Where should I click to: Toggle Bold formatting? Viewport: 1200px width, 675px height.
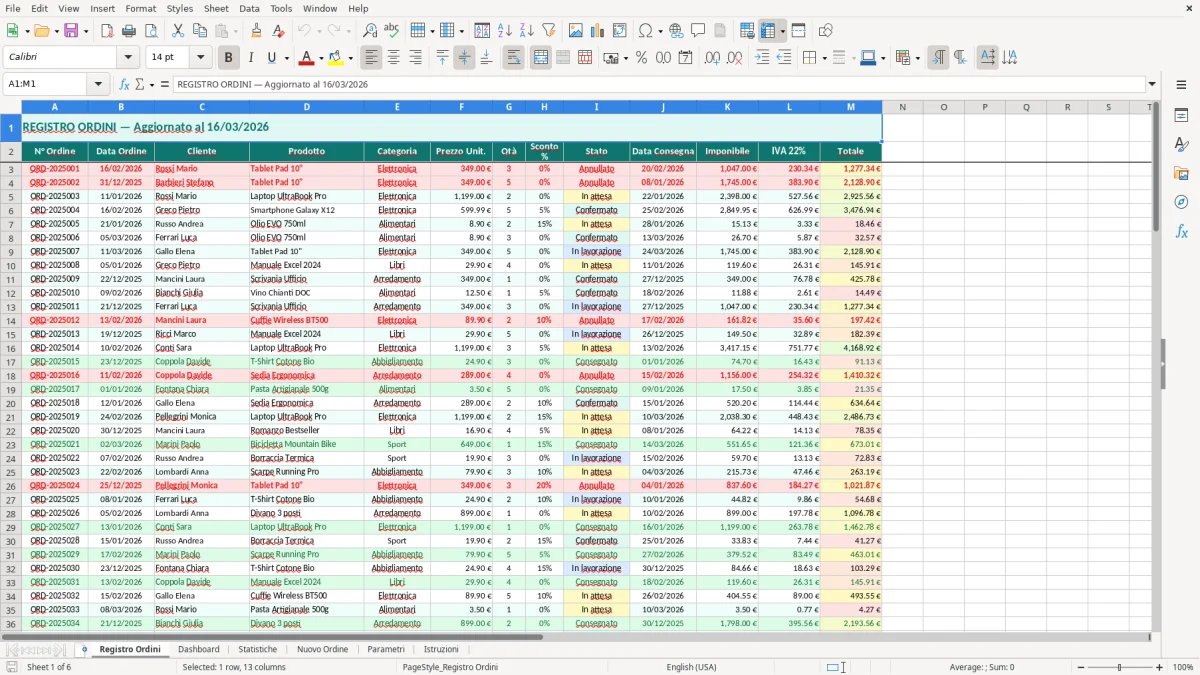pyautogui.click(x=228, y=58)
